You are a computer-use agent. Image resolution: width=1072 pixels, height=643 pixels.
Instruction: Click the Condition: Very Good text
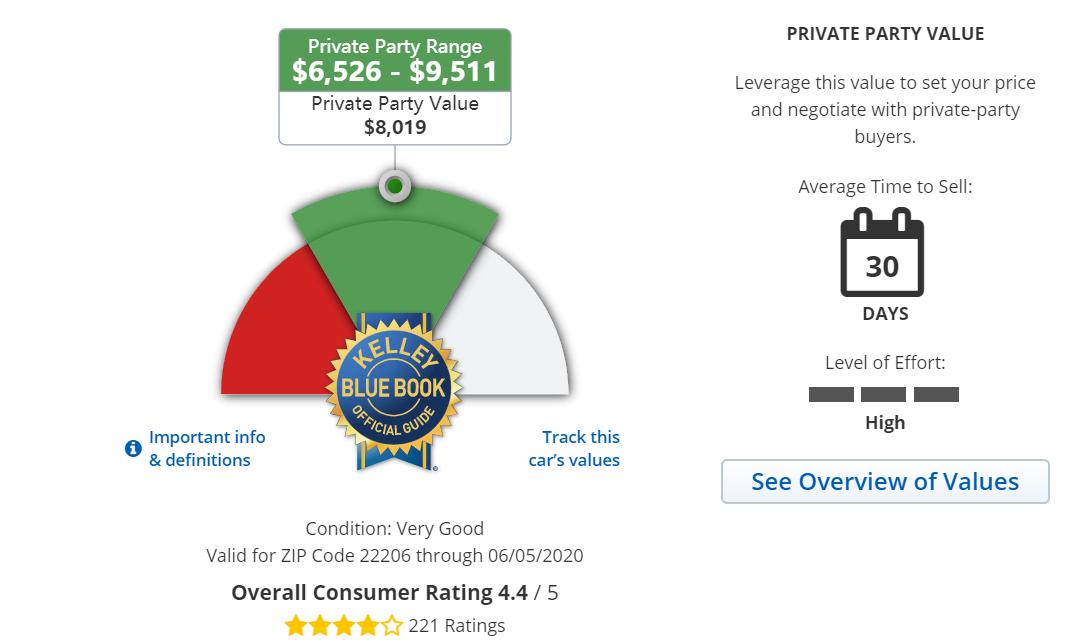pyautogui.click(x=394, y=529)
